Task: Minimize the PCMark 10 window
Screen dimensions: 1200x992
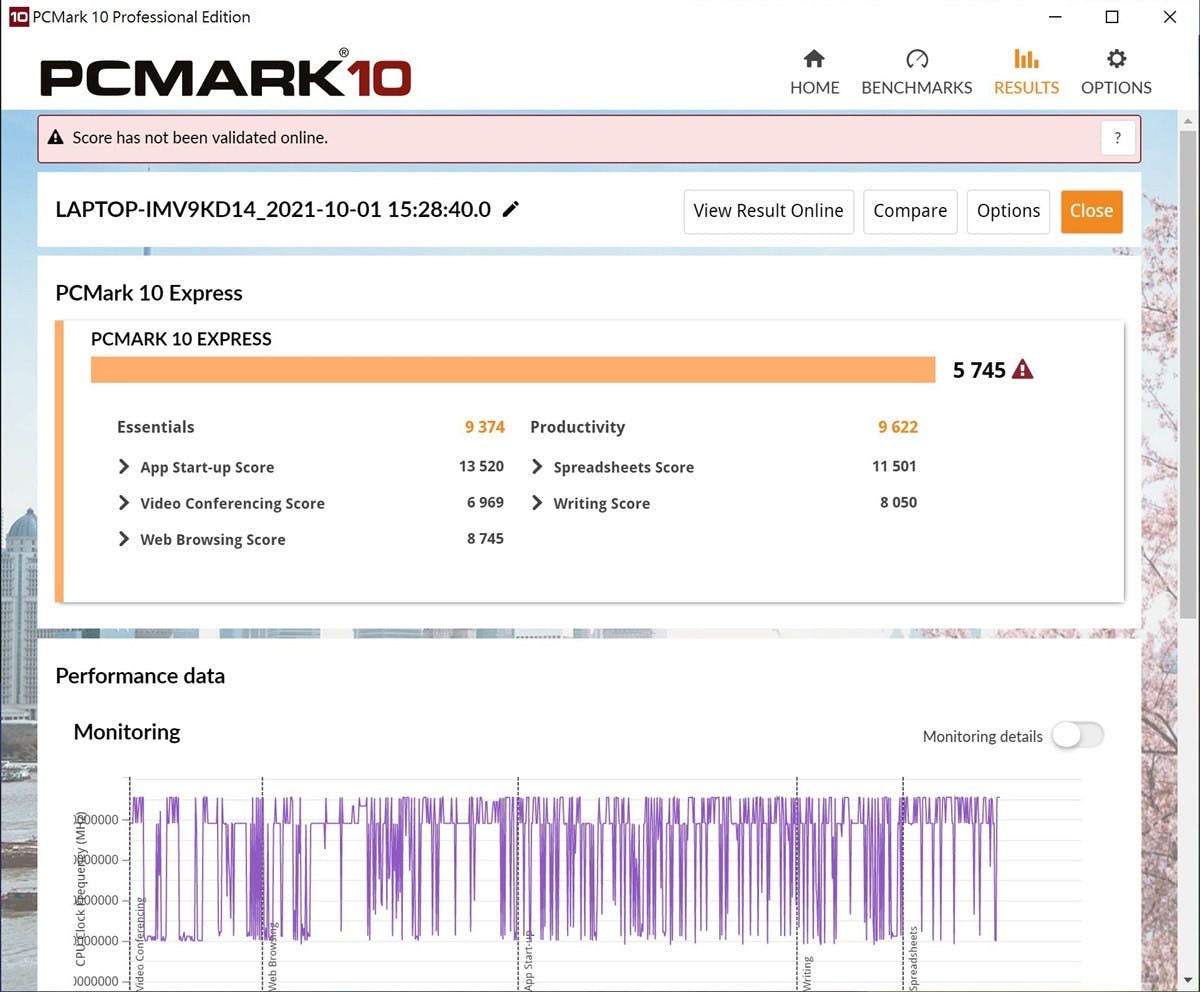Action: click(1054, 17)
